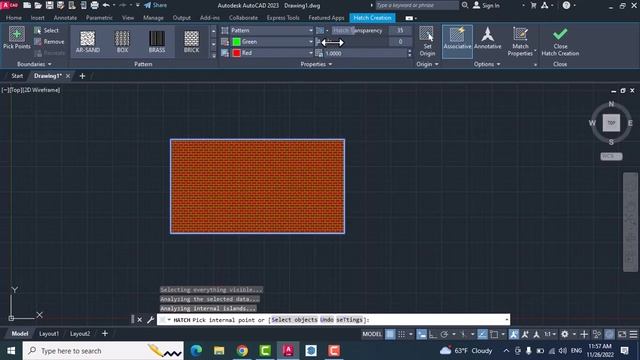640x360 pixels.
Task: Switch to the Layout1 tab
Action: pyautogui.click(x=49, y=333)
